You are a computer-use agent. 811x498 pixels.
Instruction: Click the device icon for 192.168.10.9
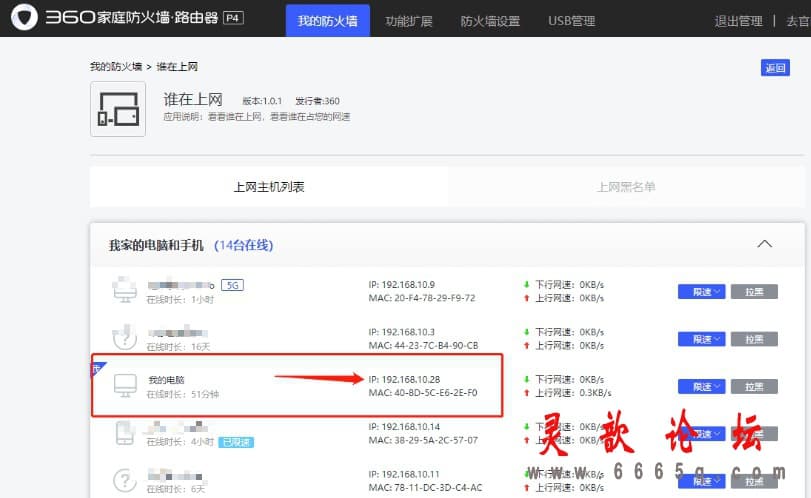point(125,290)
